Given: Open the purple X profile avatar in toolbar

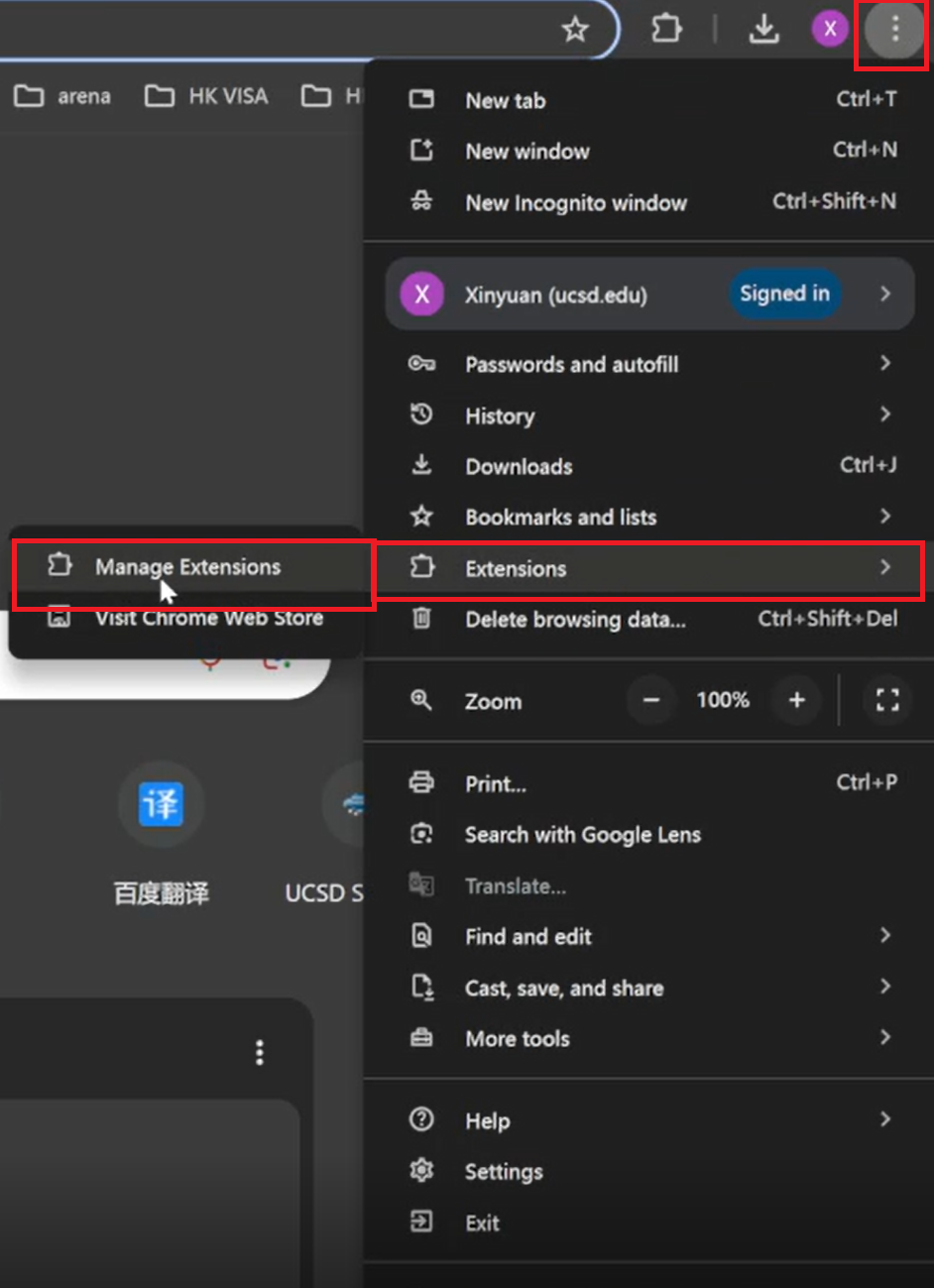Looking at the screenshot, I should tap(830, 29).
